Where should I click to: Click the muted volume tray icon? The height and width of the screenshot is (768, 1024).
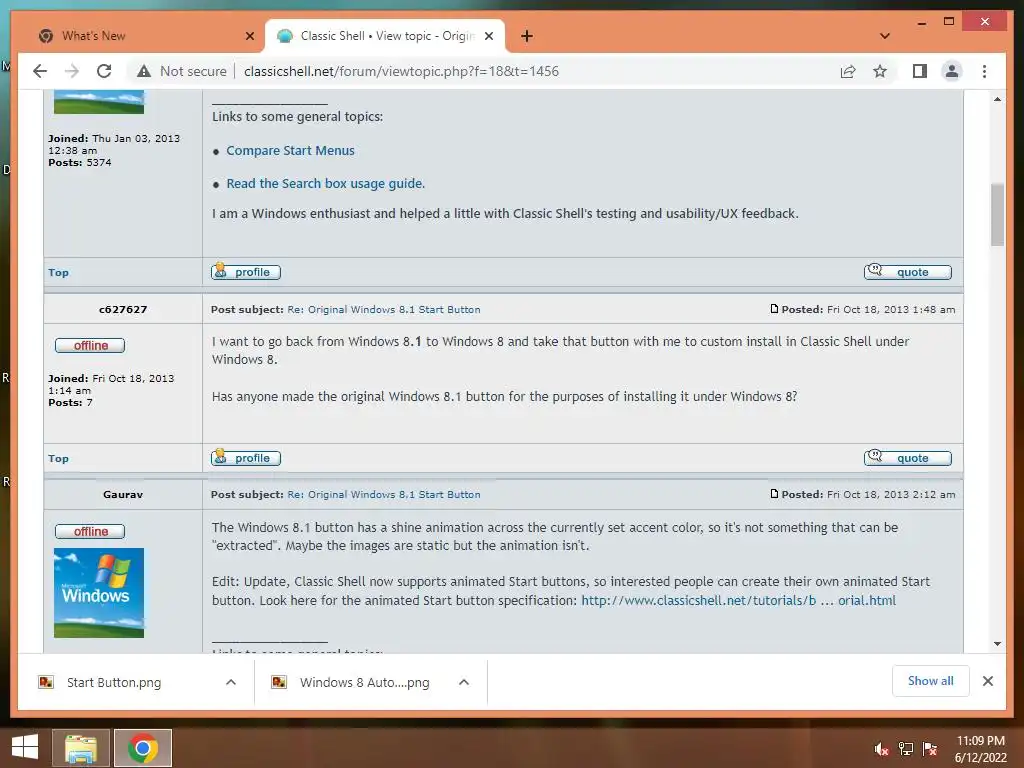pos(882,748)
